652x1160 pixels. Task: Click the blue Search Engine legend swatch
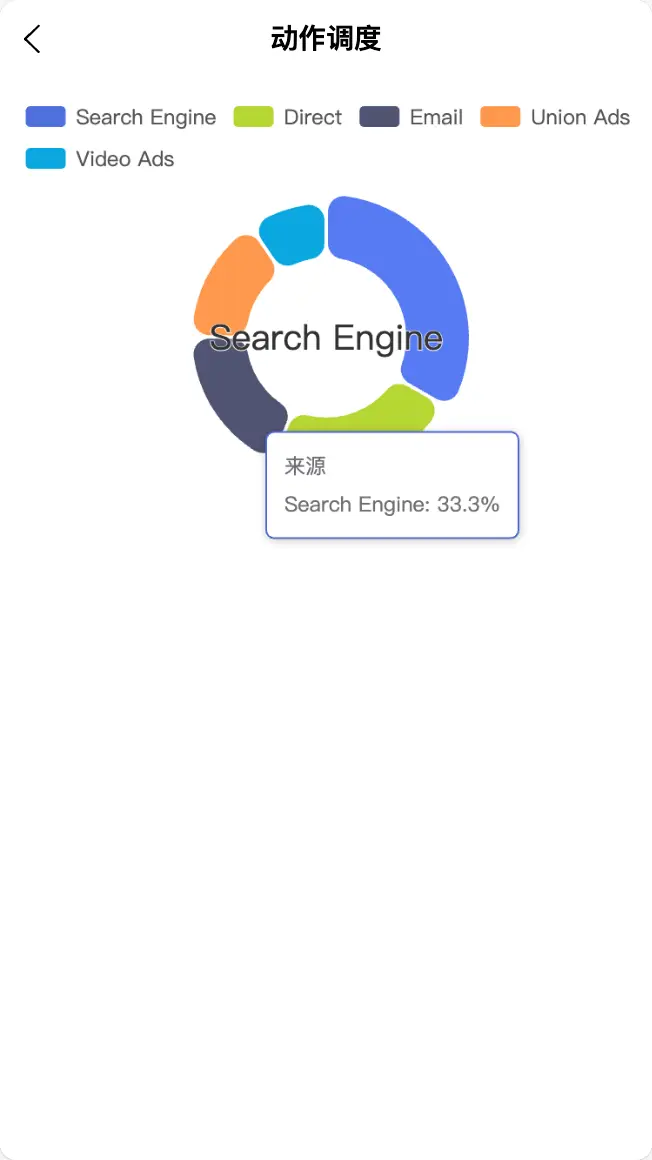pyautogui.click(x=46, y=117)
